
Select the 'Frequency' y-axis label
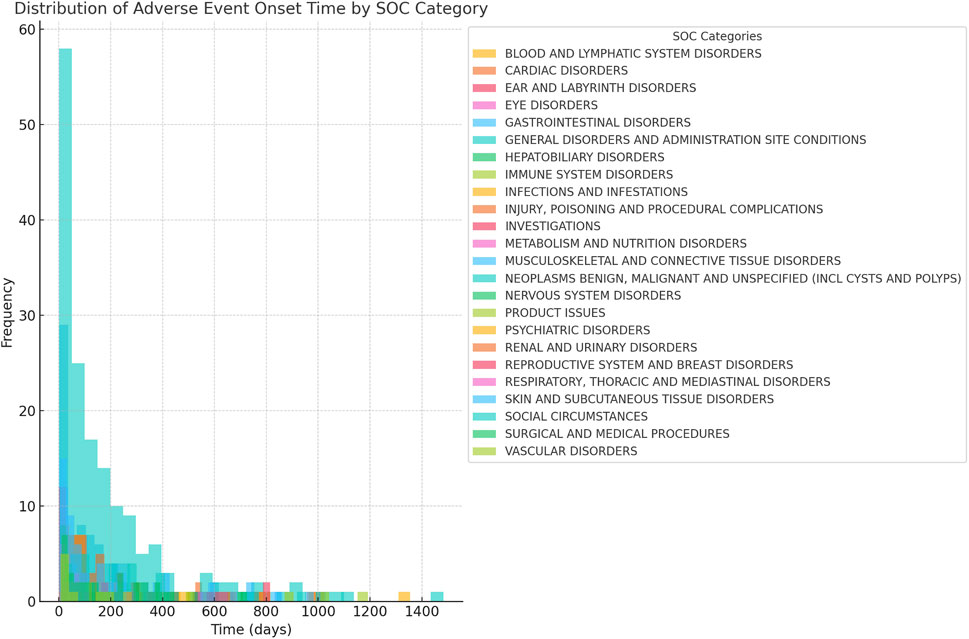click(x=7, y=313)
